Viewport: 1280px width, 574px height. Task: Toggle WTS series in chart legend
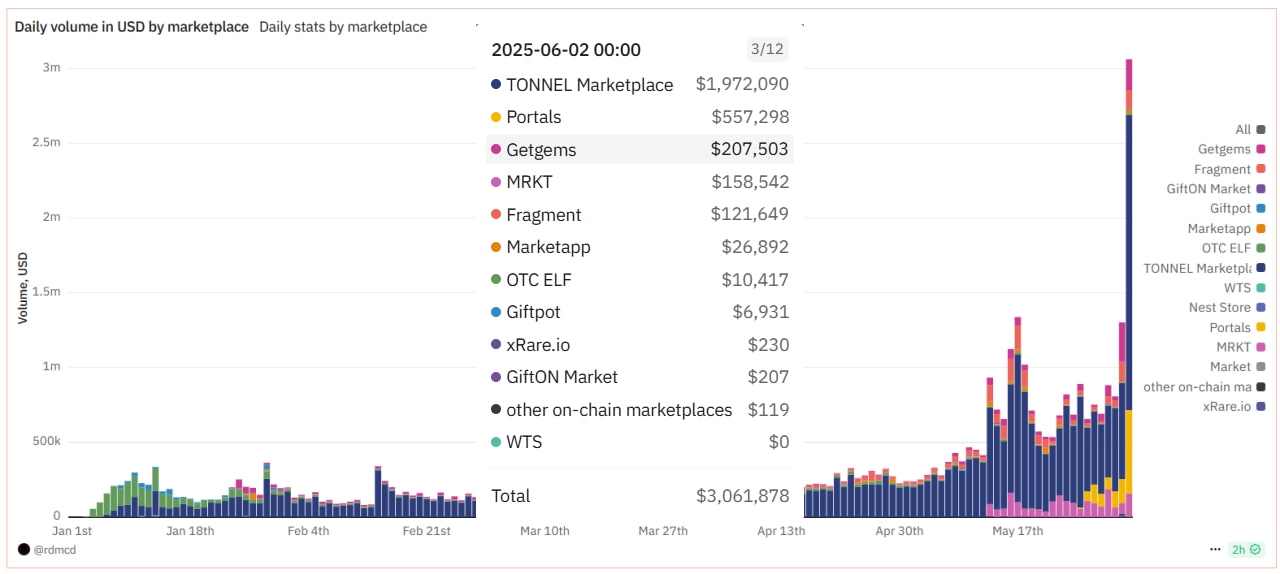click(1244, 287)
